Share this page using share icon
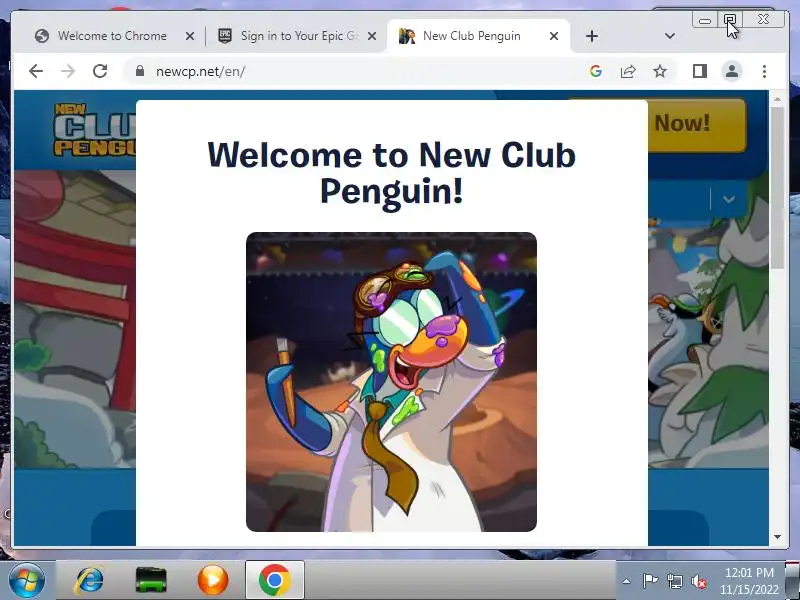The image size is (800, 600). [x=628, y=71]
